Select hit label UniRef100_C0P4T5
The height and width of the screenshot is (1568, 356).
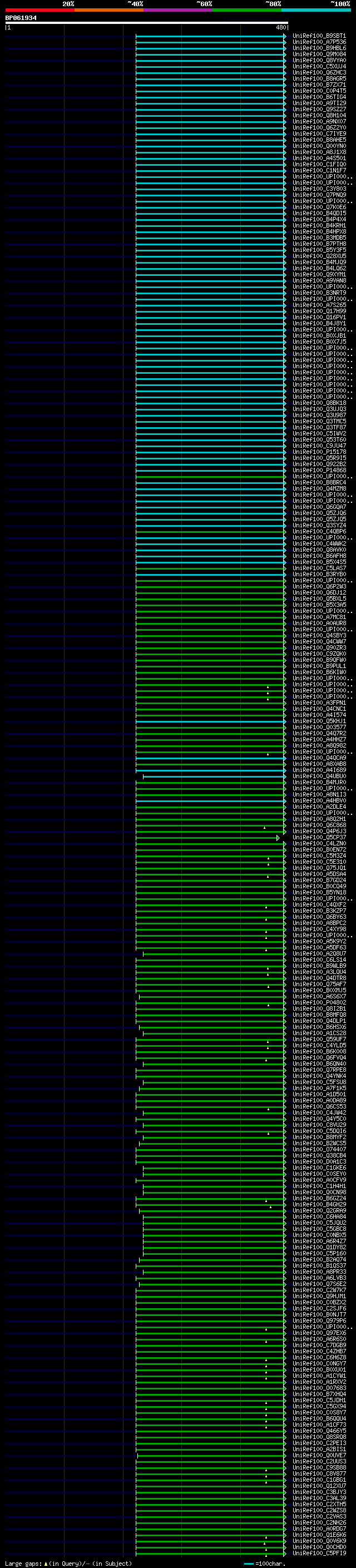(x=319, y=91)
